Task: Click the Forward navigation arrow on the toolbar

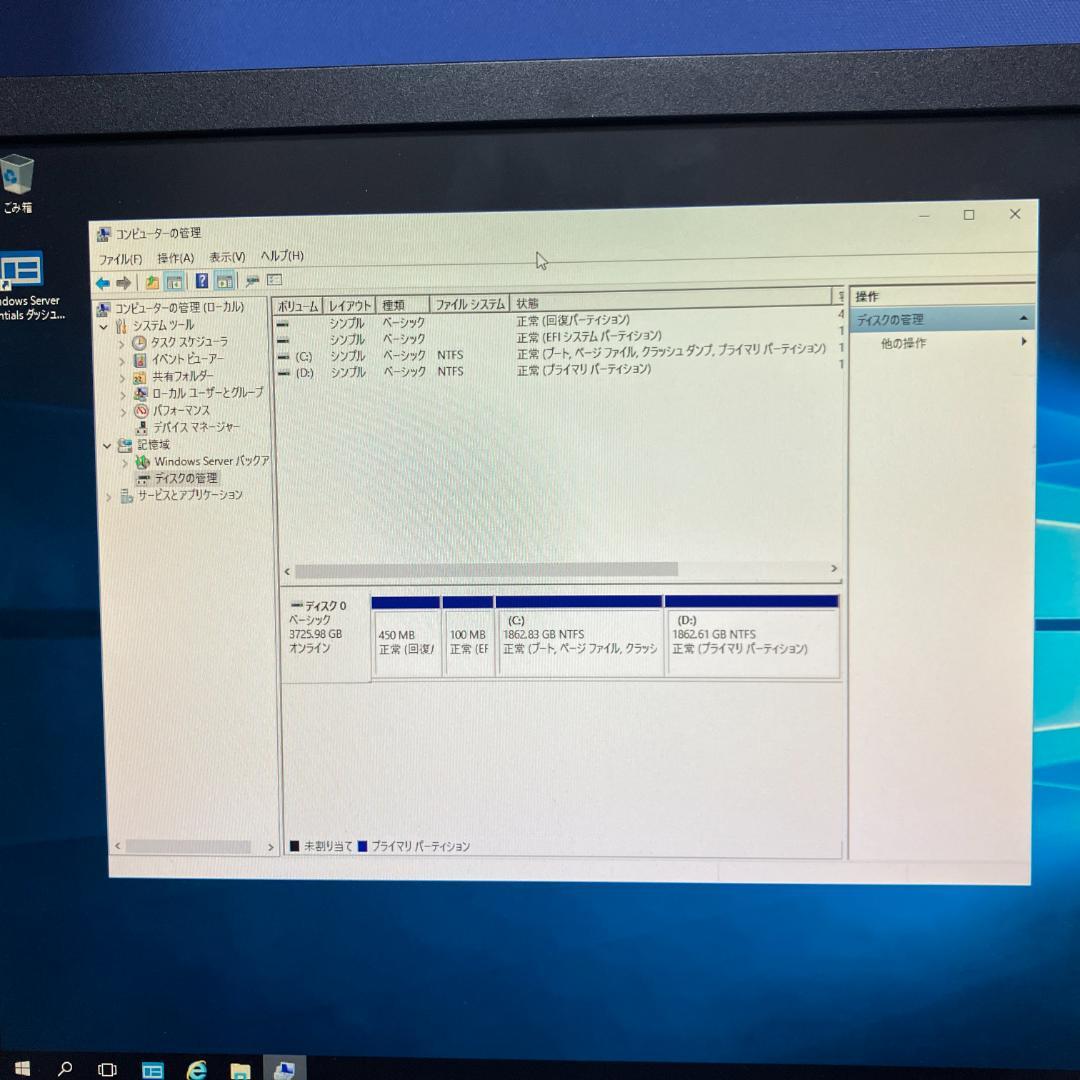Action: click(x=122, y=282)
